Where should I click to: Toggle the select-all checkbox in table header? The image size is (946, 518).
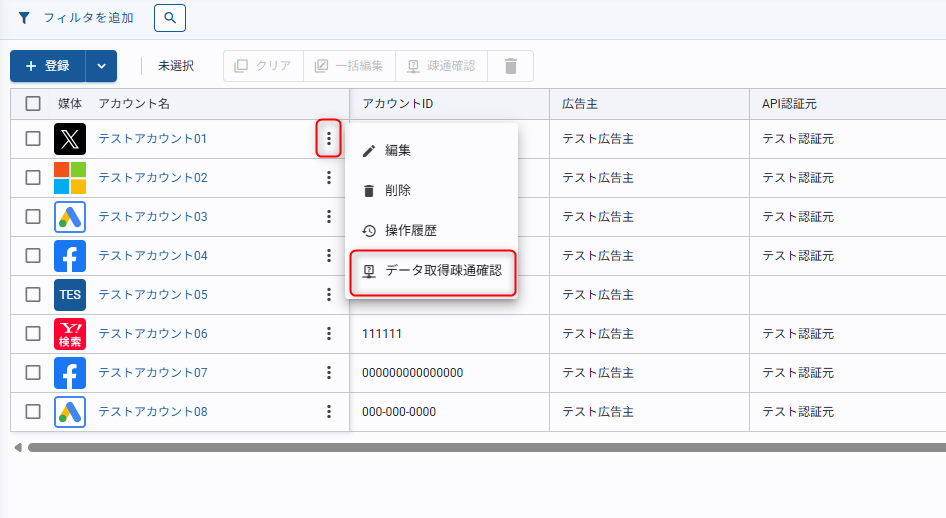pos(33,104)
